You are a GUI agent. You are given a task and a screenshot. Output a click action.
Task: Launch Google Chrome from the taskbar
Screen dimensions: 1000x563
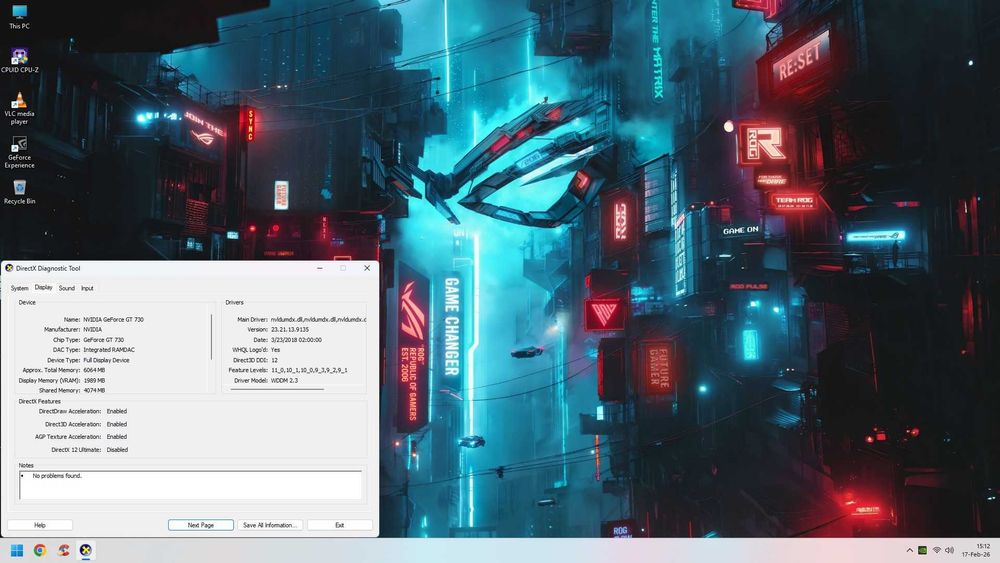(x=40, y=550)
